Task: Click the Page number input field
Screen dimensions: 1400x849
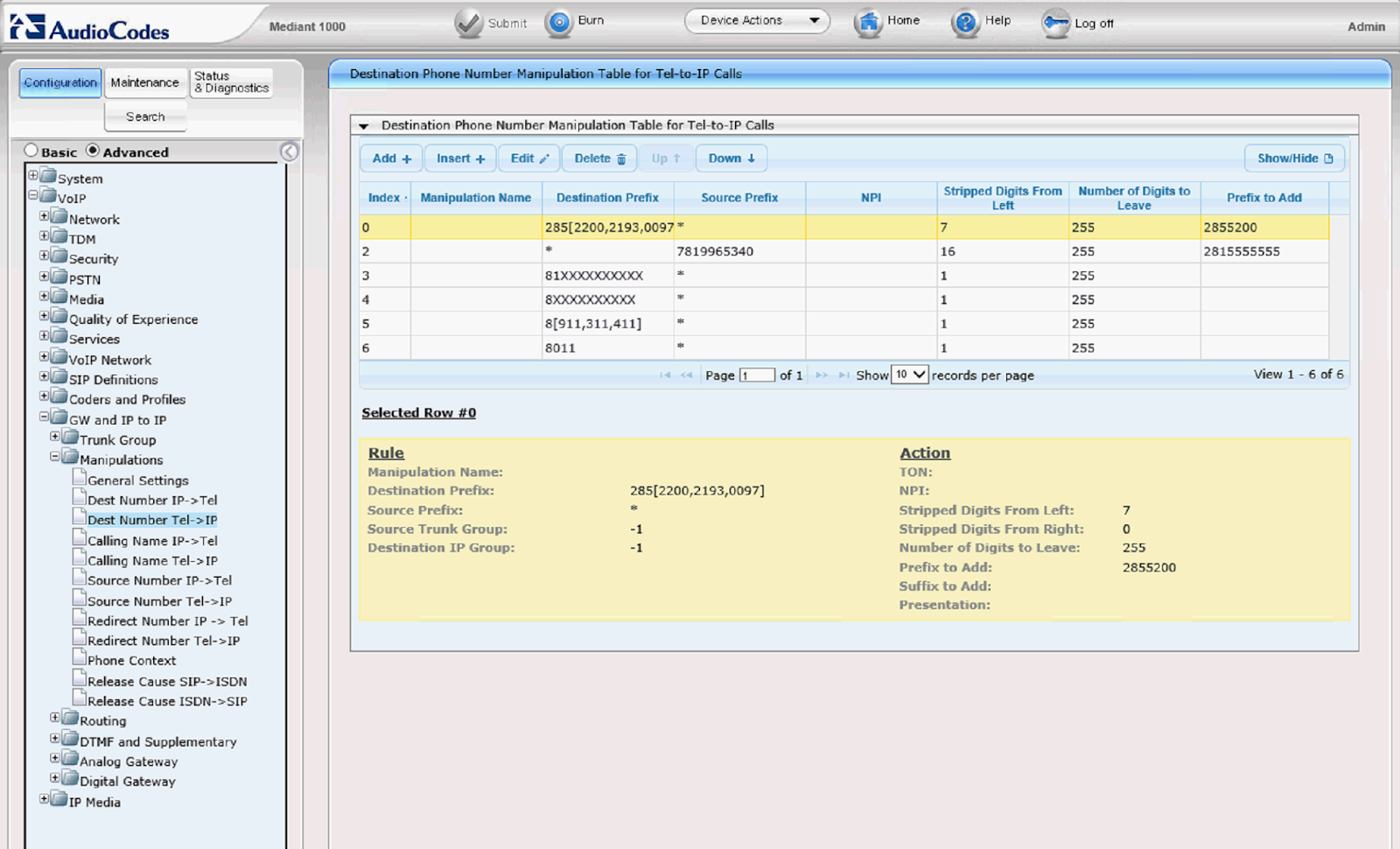Action: (x=756, y=375)
